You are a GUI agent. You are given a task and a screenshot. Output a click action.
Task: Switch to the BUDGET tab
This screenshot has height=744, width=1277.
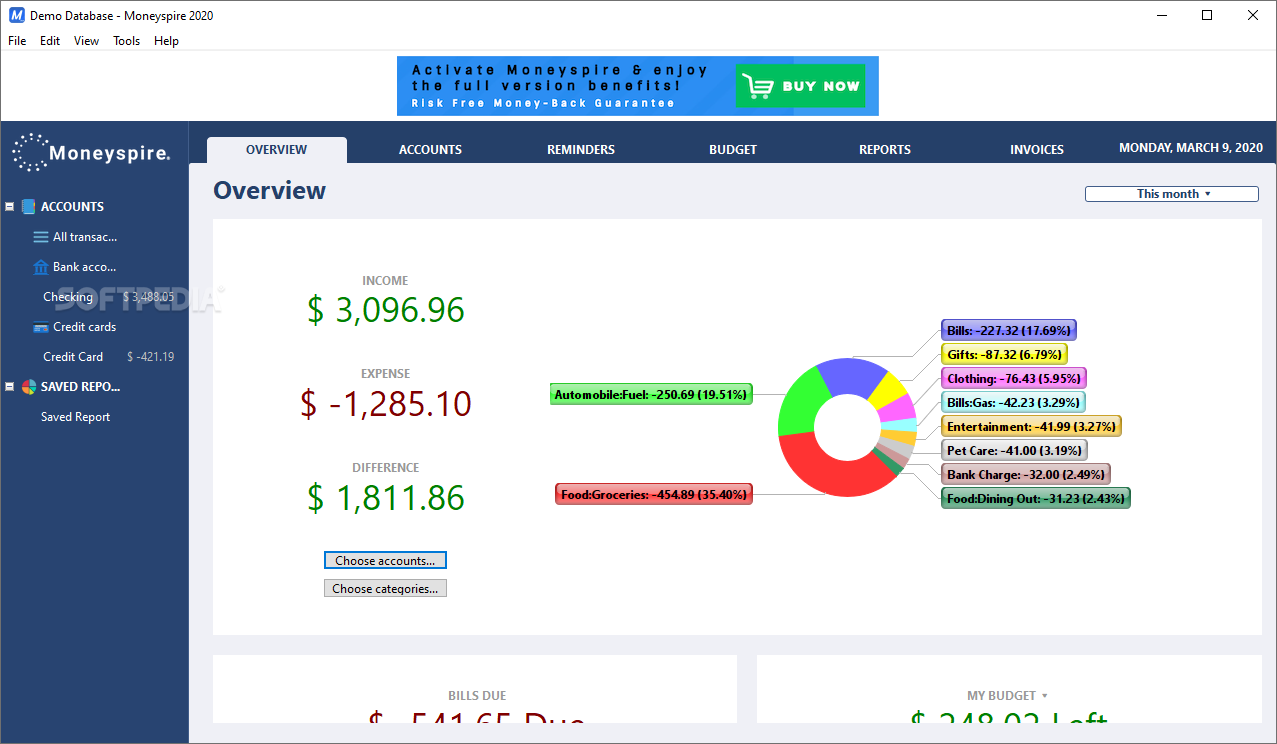(733, 150)
